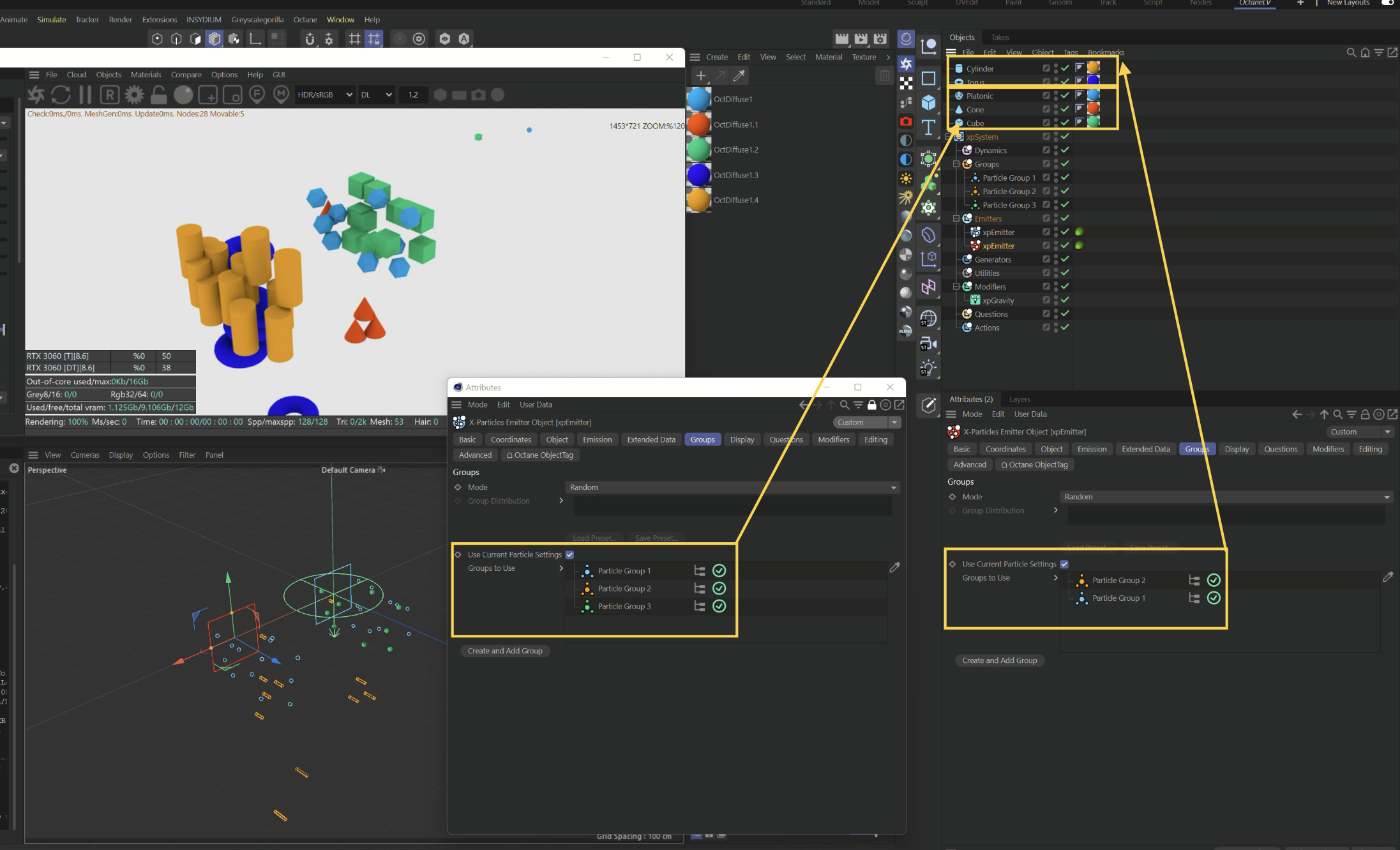Switch to the Emission tab
Image resolution: width=1400 pixels, height=850 pixels.
coord(597,439)
